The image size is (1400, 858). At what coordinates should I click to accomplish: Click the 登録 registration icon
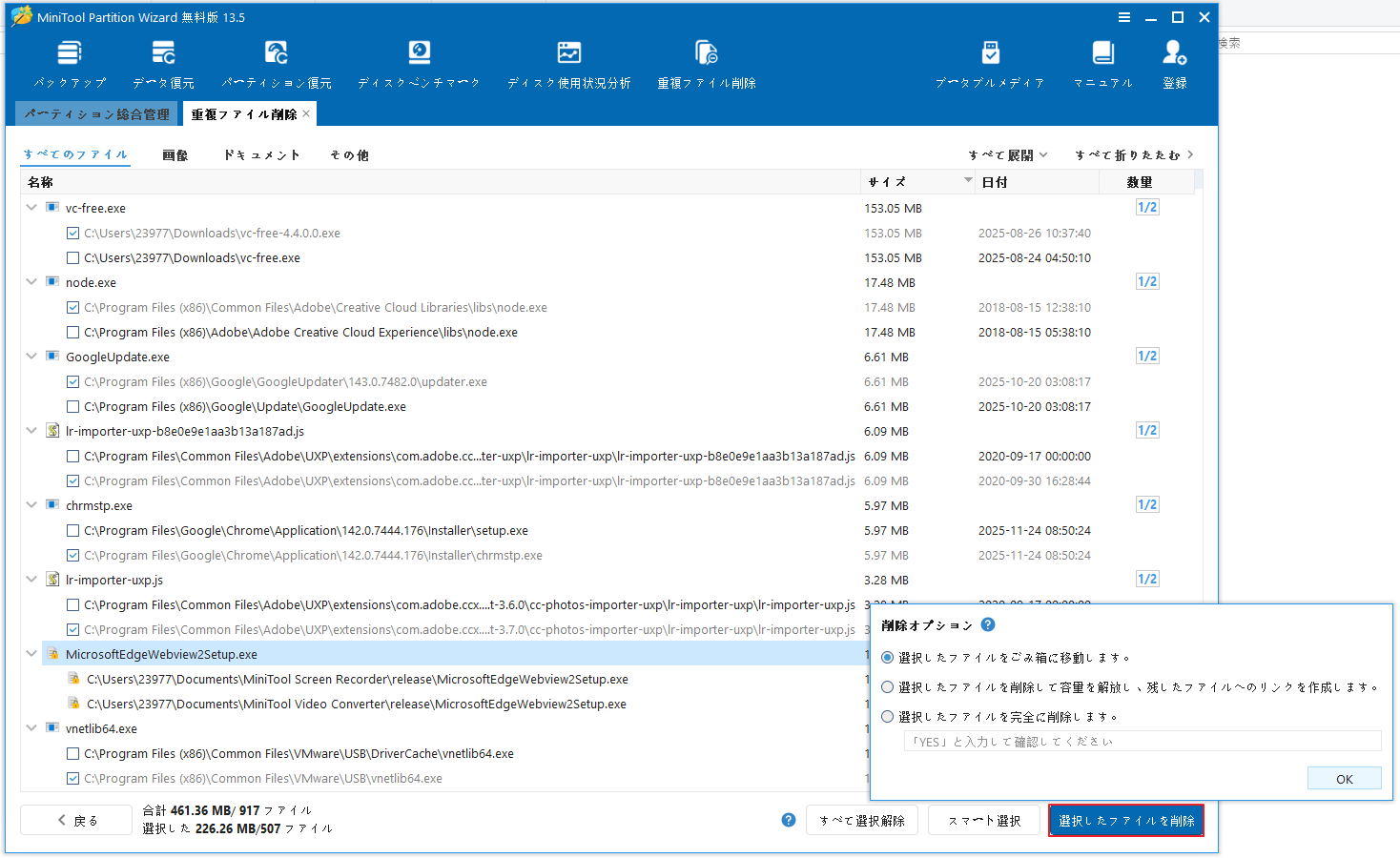click(x=1174, y=62)
